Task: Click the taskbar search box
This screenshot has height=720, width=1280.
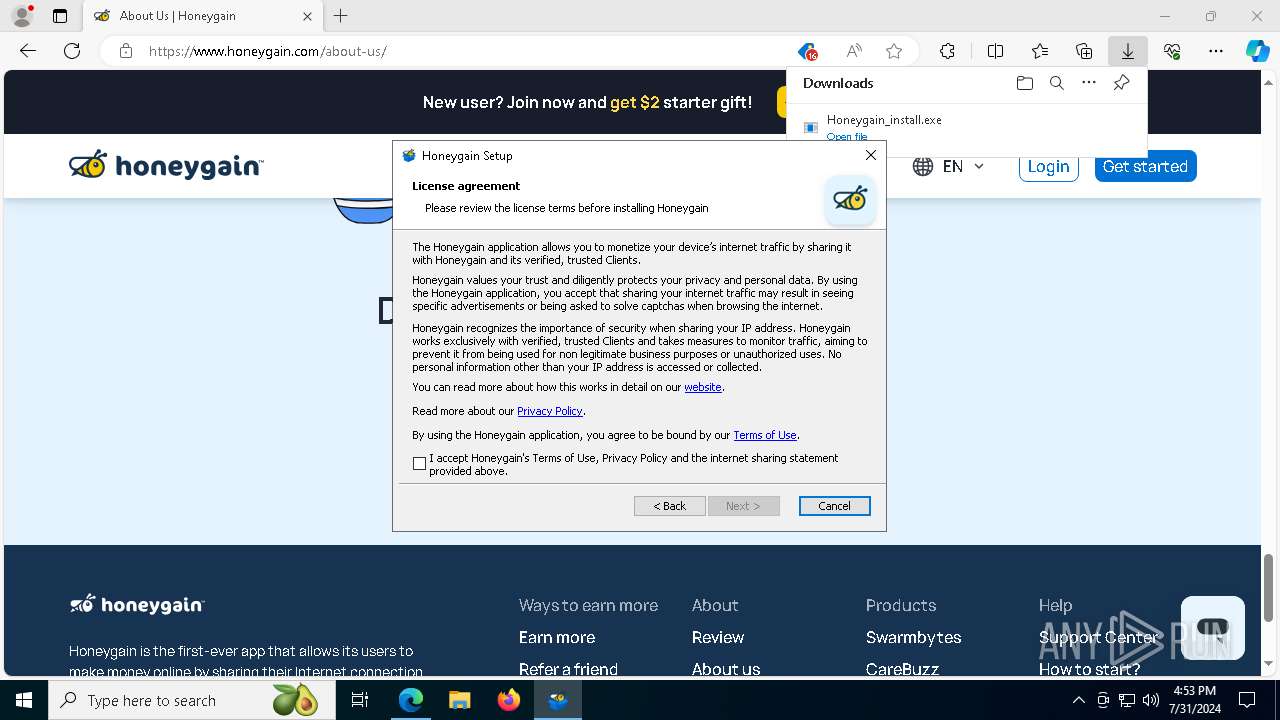Action: [192, 700]
